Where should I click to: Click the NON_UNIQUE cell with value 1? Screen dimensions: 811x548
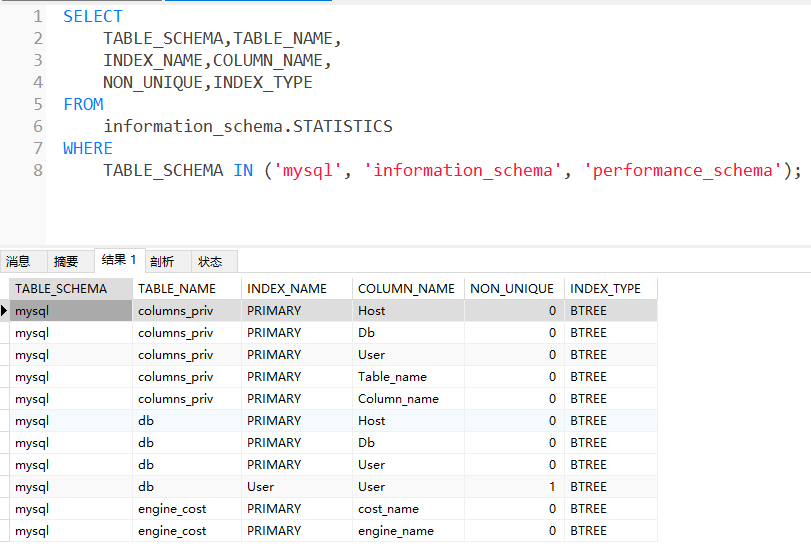tap(514, 487)
